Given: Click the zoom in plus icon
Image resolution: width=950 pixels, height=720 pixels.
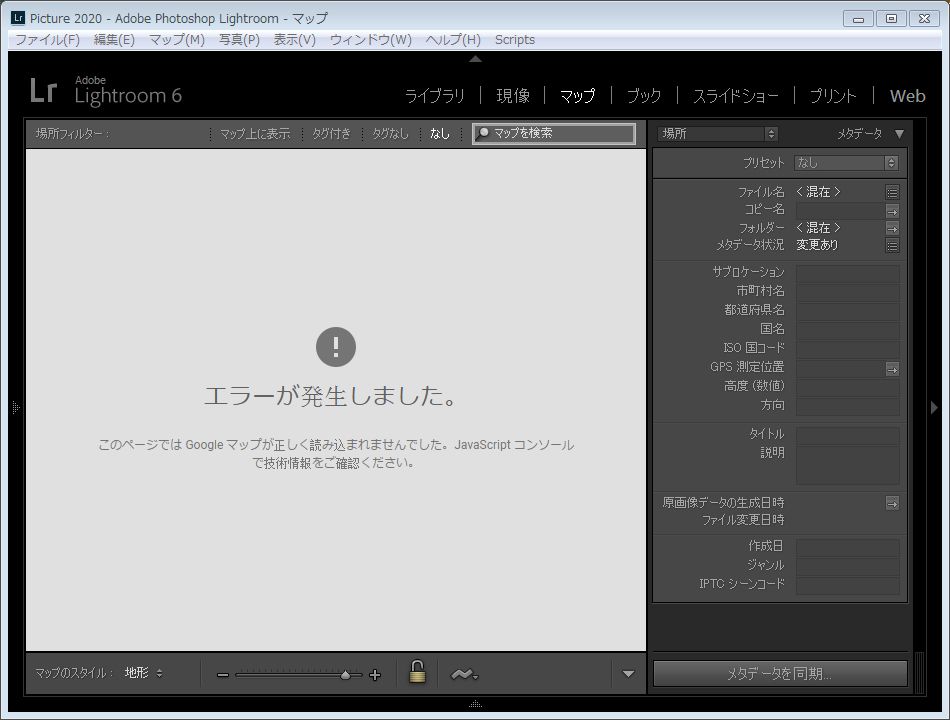Looking at the screenshot, I should coord(375,675).
